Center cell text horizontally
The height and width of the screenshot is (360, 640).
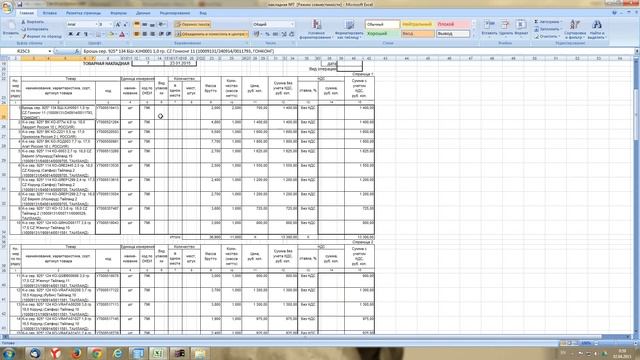(144, 34)
